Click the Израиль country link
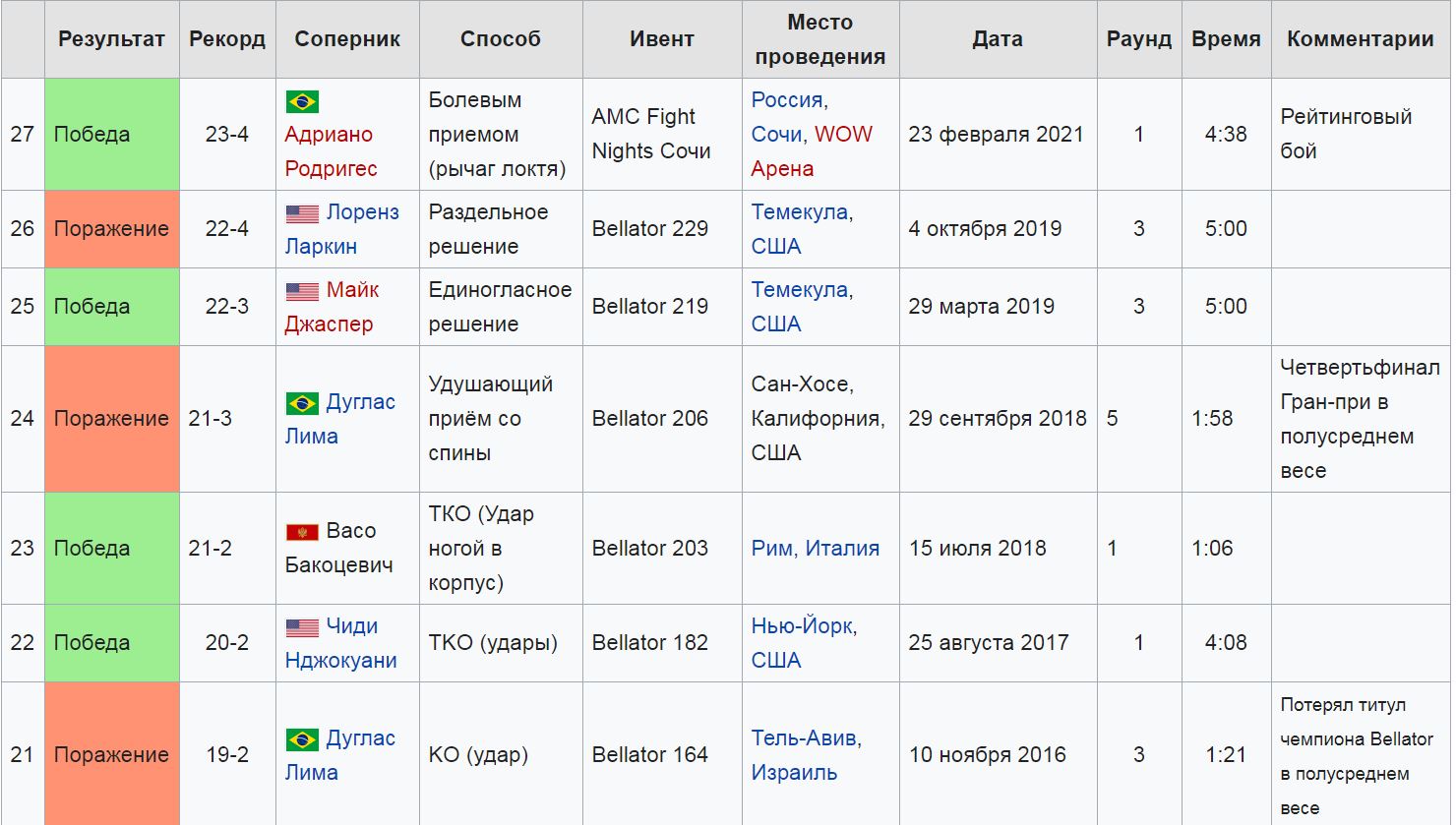 pyautogui.click(x=794, y=773)
